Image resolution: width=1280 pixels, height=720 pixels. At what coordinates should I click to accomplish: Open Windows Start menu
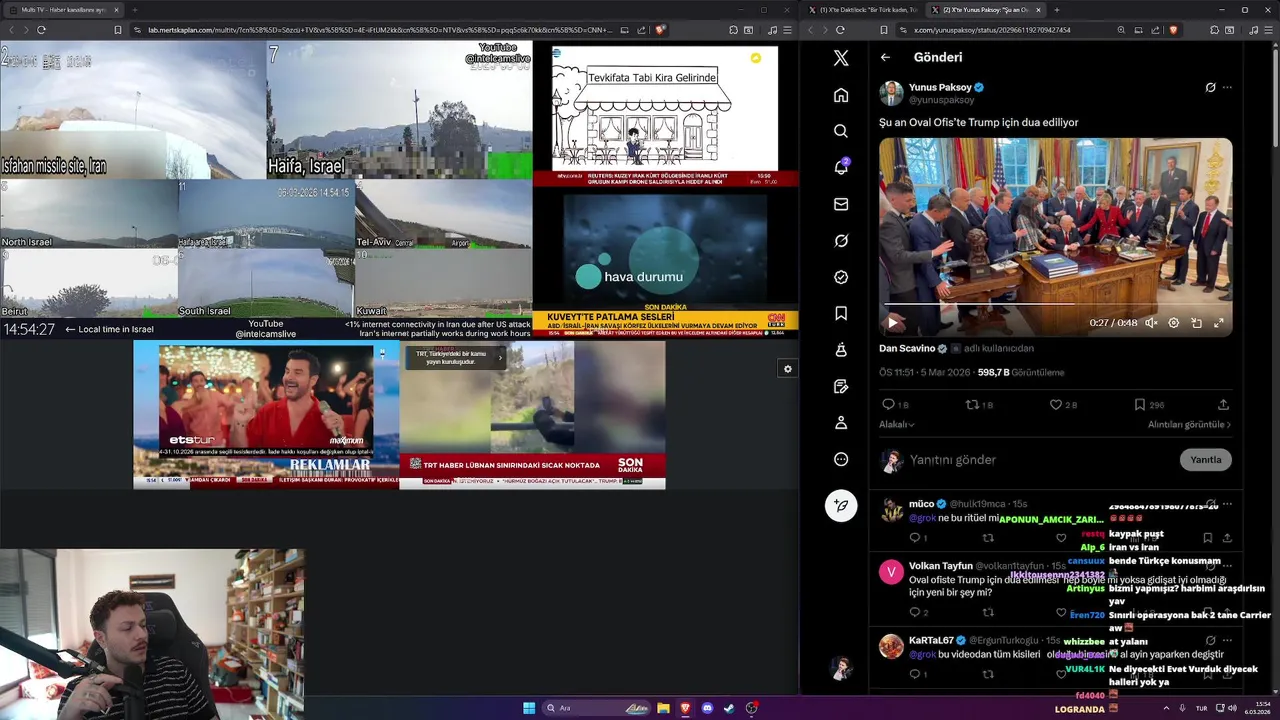pos(529,708)
